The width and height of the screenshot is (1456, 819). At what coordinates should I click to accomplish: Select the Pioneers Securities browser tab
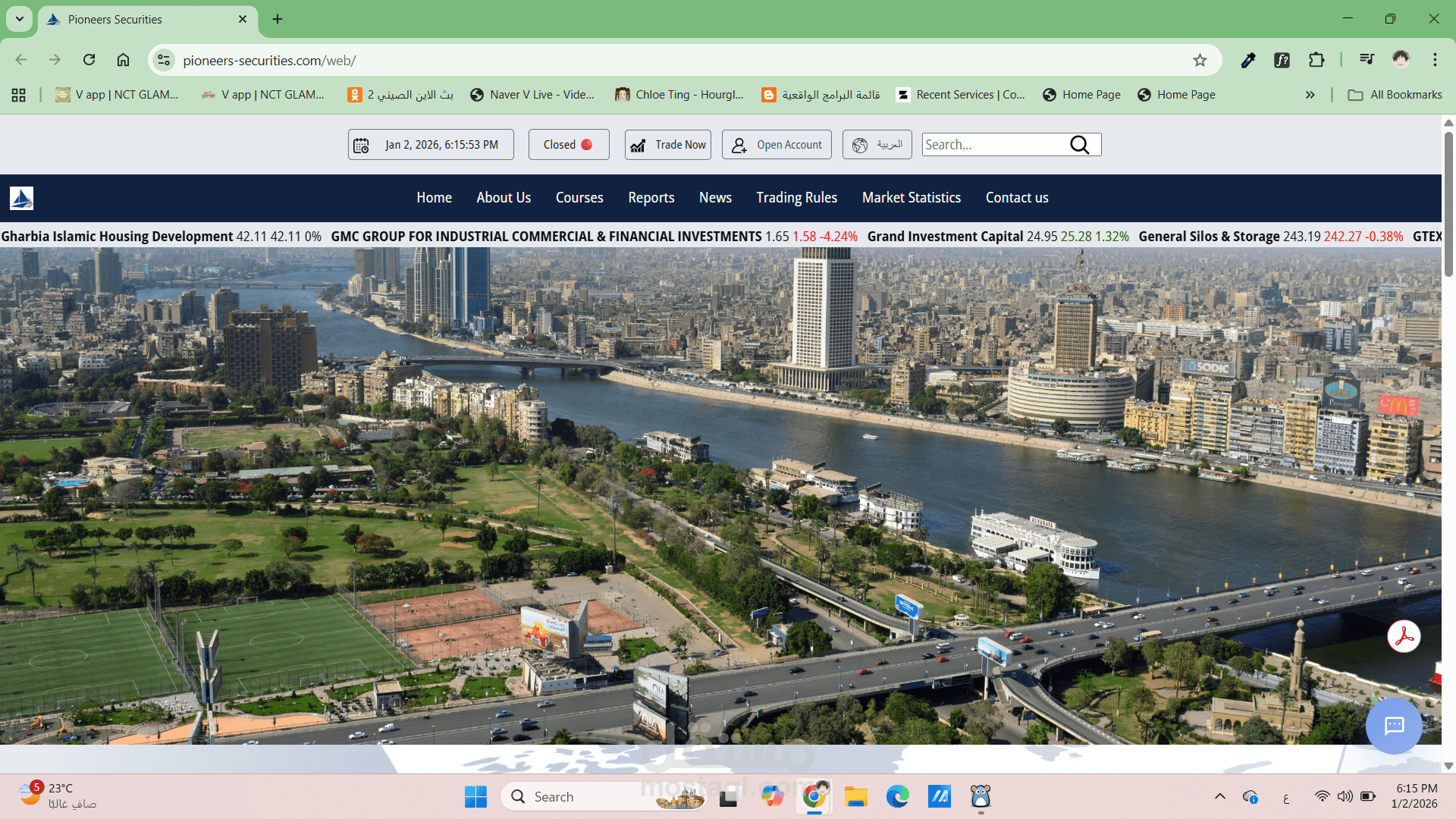147,20
